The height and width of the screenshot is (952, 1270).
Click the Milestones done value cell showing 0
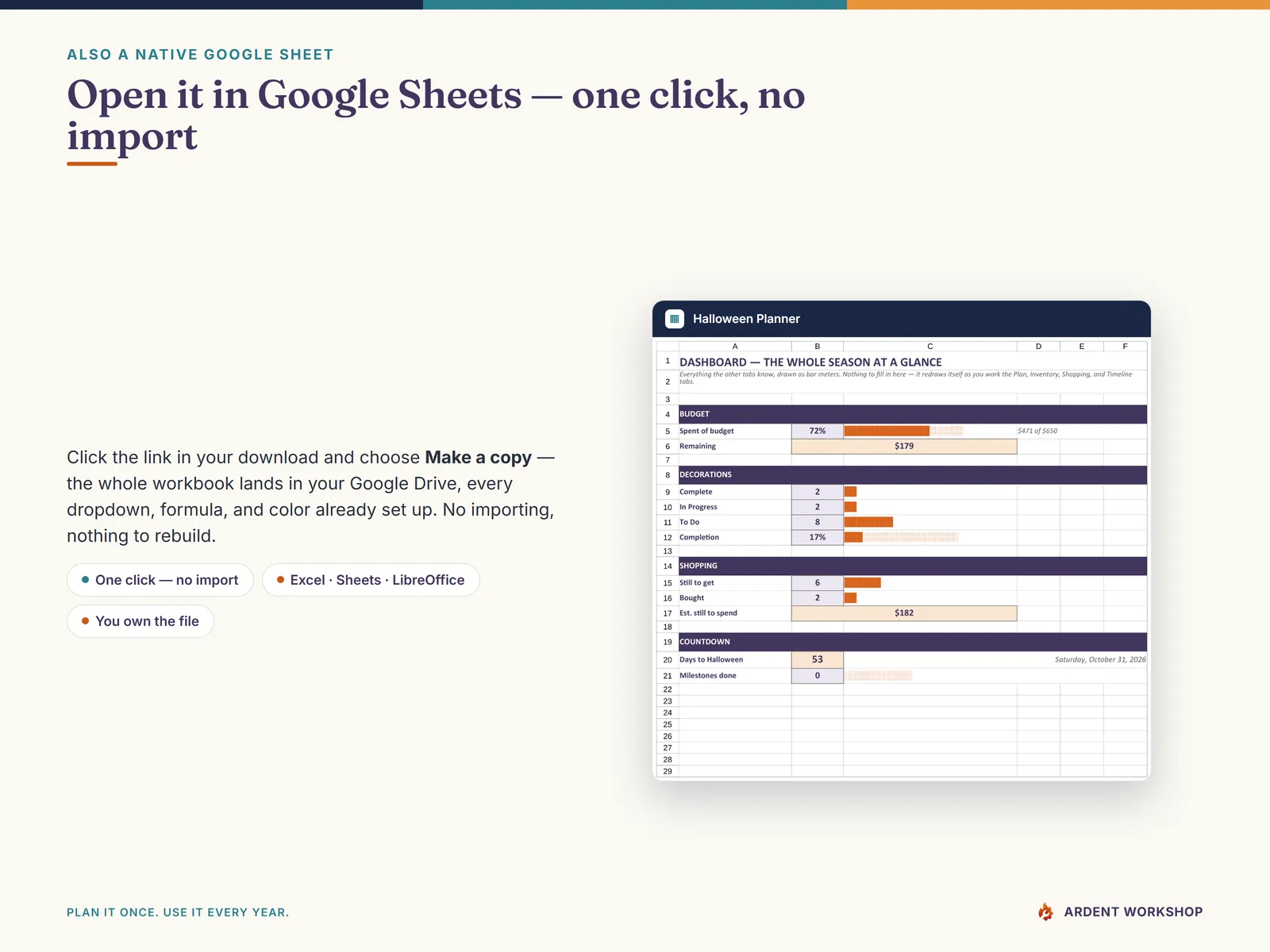(x=818, y=676)
